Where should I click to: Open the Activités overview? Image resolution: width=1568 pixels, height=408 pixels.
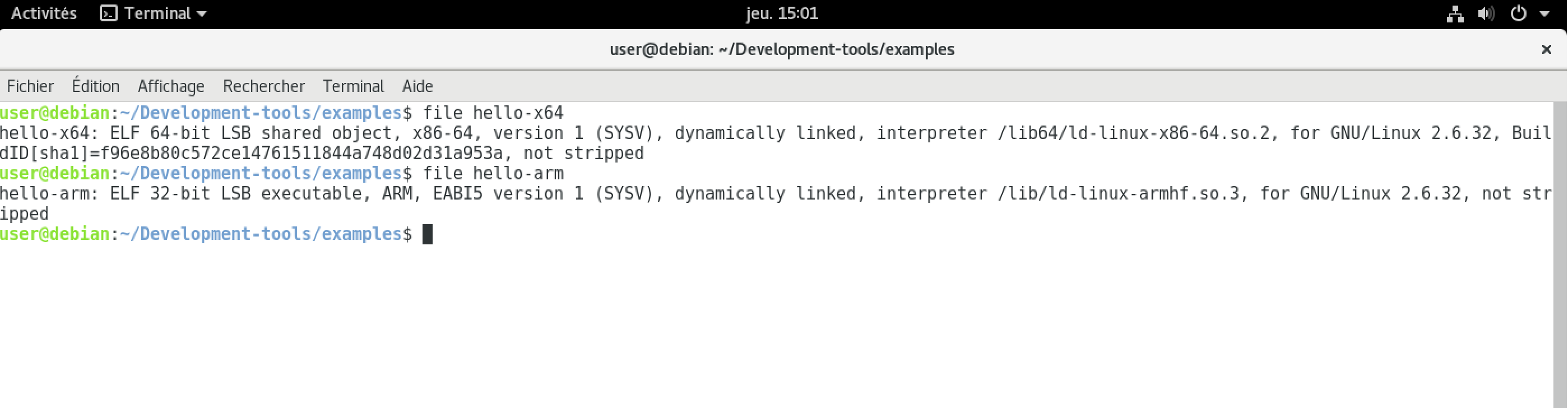click(44, 13)
